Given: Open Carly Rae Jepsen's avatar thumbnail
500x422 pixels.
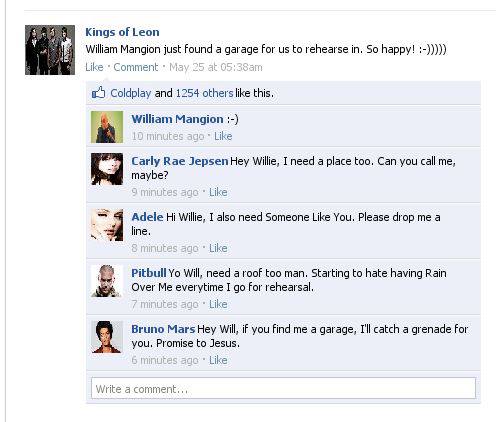Looking at the screenshot, I should [107, 169].
